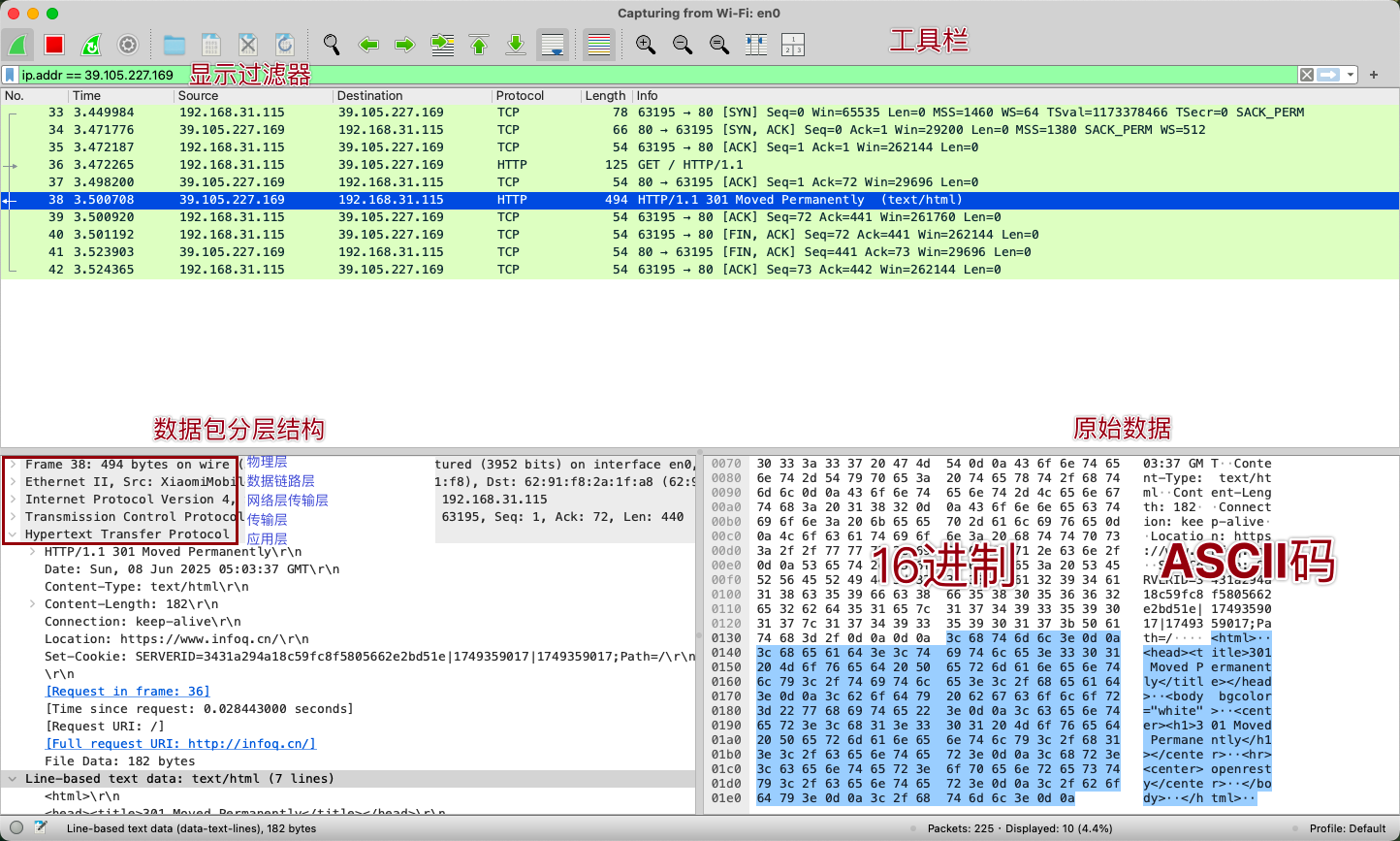Apply the display filter arrow button
This screenshot has width=1400, height=841.
[1328, 75]
